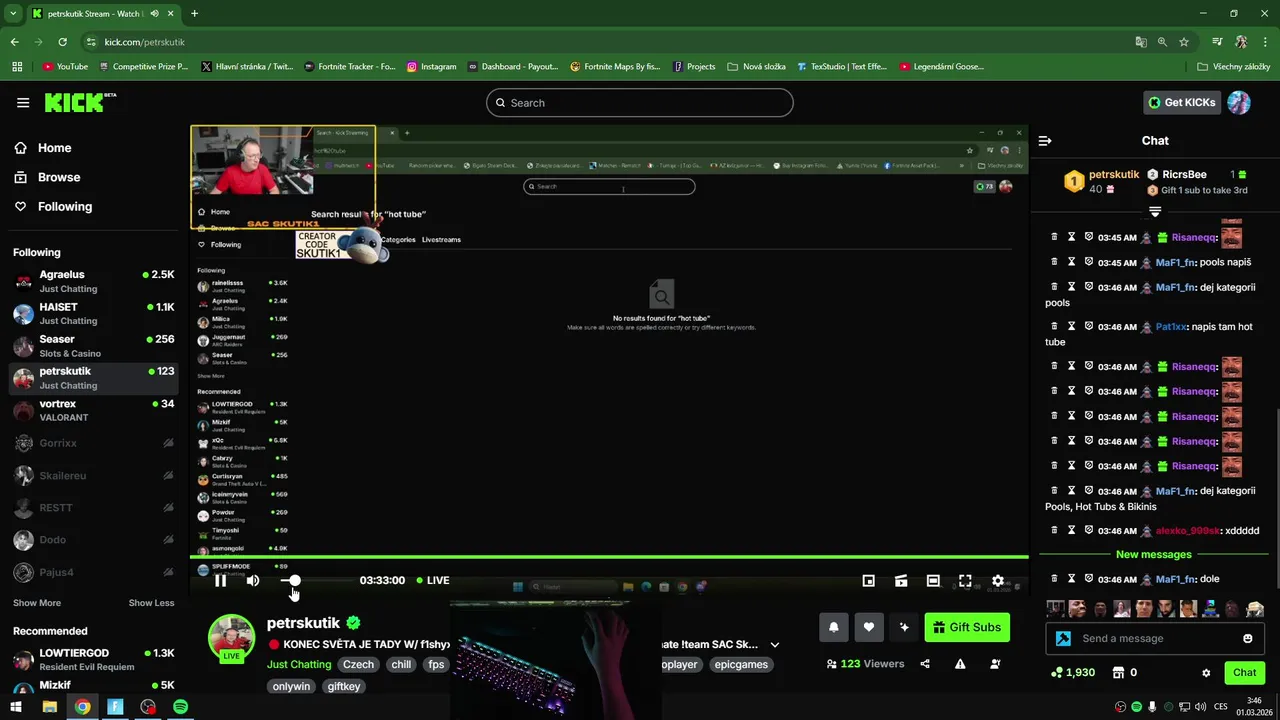
Task: Select the giftkey tag
Action: [x=344, y=686]
